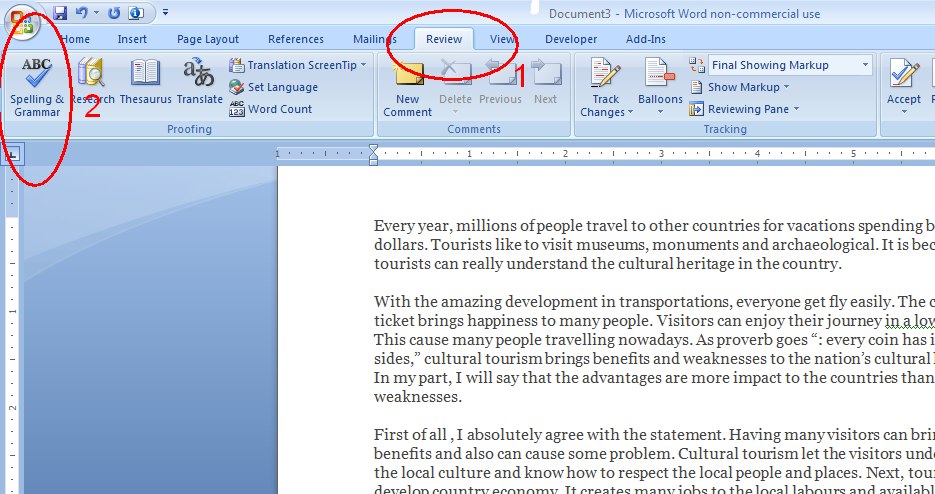This screenshot has height=494, width=935.
Task: Expand the Reviewing Pane dropdown arrow
Action: click(796, 109)
